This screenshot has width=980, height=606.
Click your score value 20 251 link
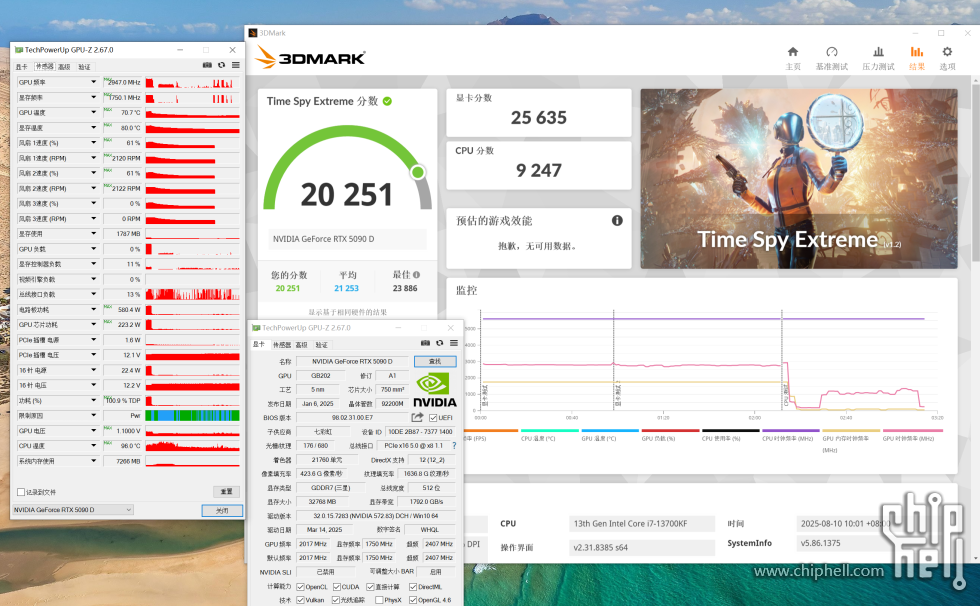pos(288,288)
